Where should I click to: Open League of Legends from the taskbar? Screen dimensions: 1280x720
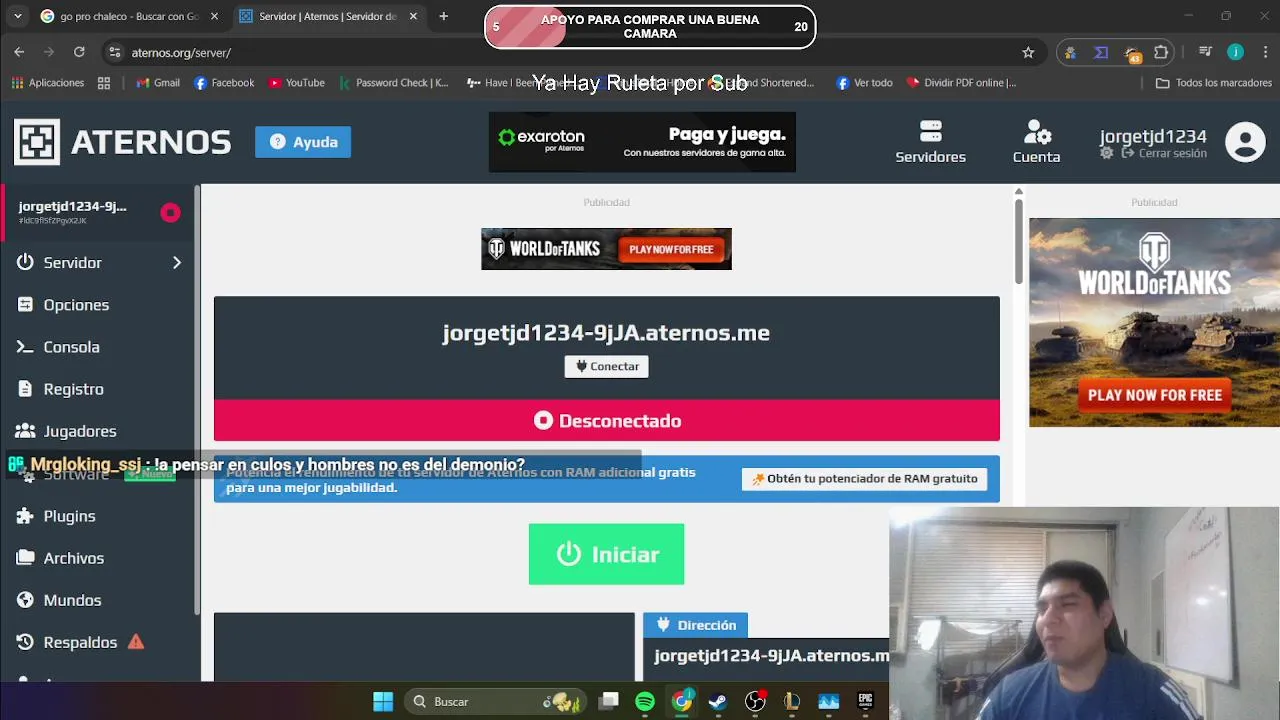792,702
